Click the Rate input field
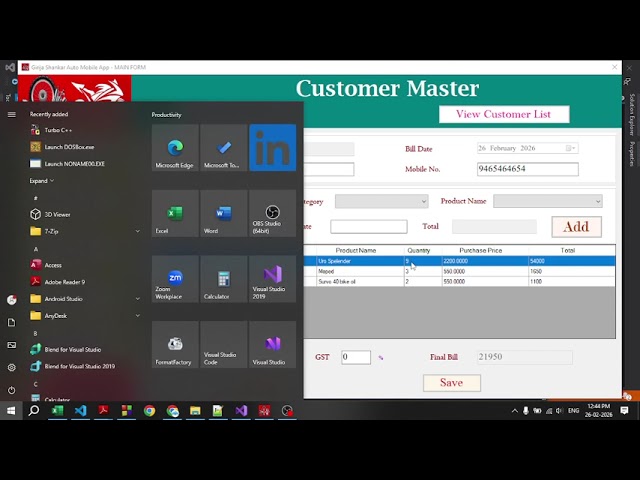 [369, 227]
